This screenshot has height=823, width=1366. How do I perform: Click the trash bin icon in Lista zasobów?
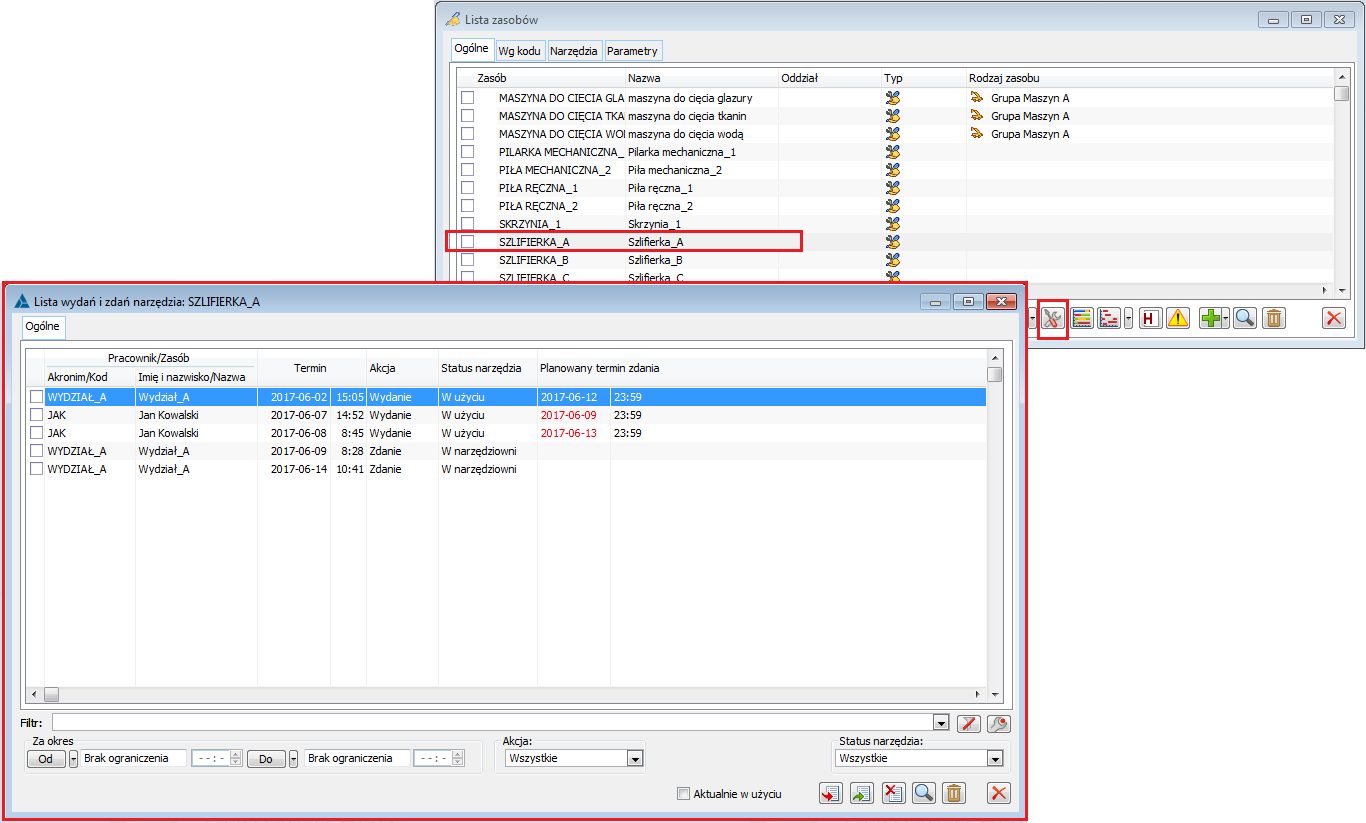1273,318
